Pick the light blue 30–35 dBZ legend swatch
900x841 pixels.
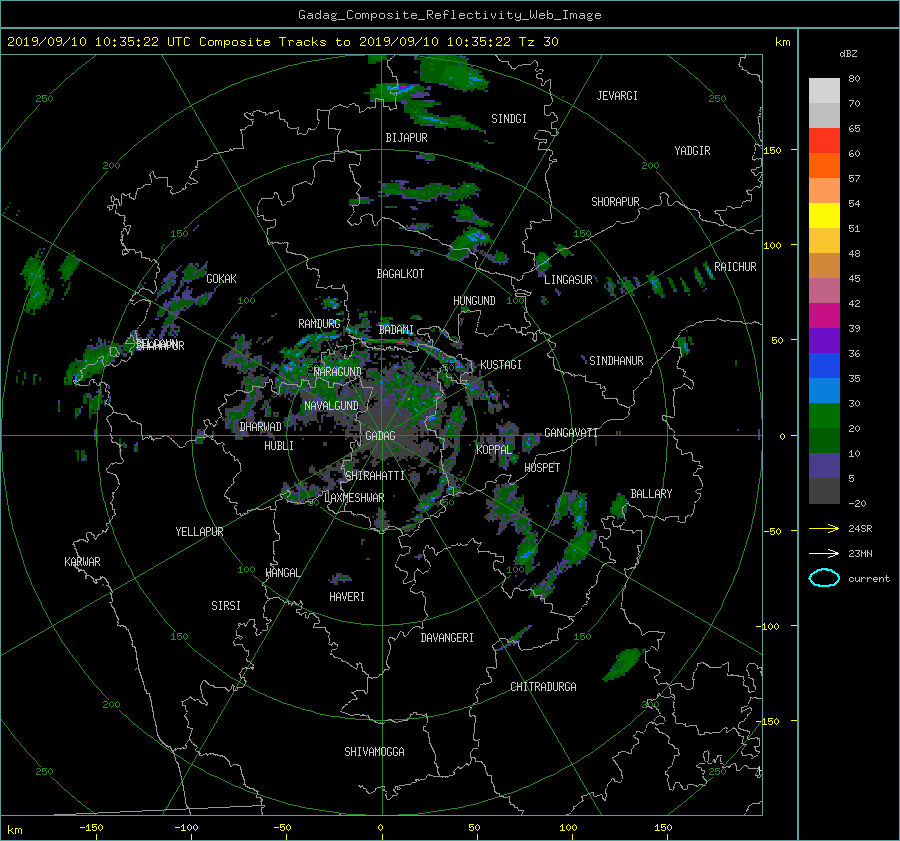pyautogui.click(x=824, y=391)
